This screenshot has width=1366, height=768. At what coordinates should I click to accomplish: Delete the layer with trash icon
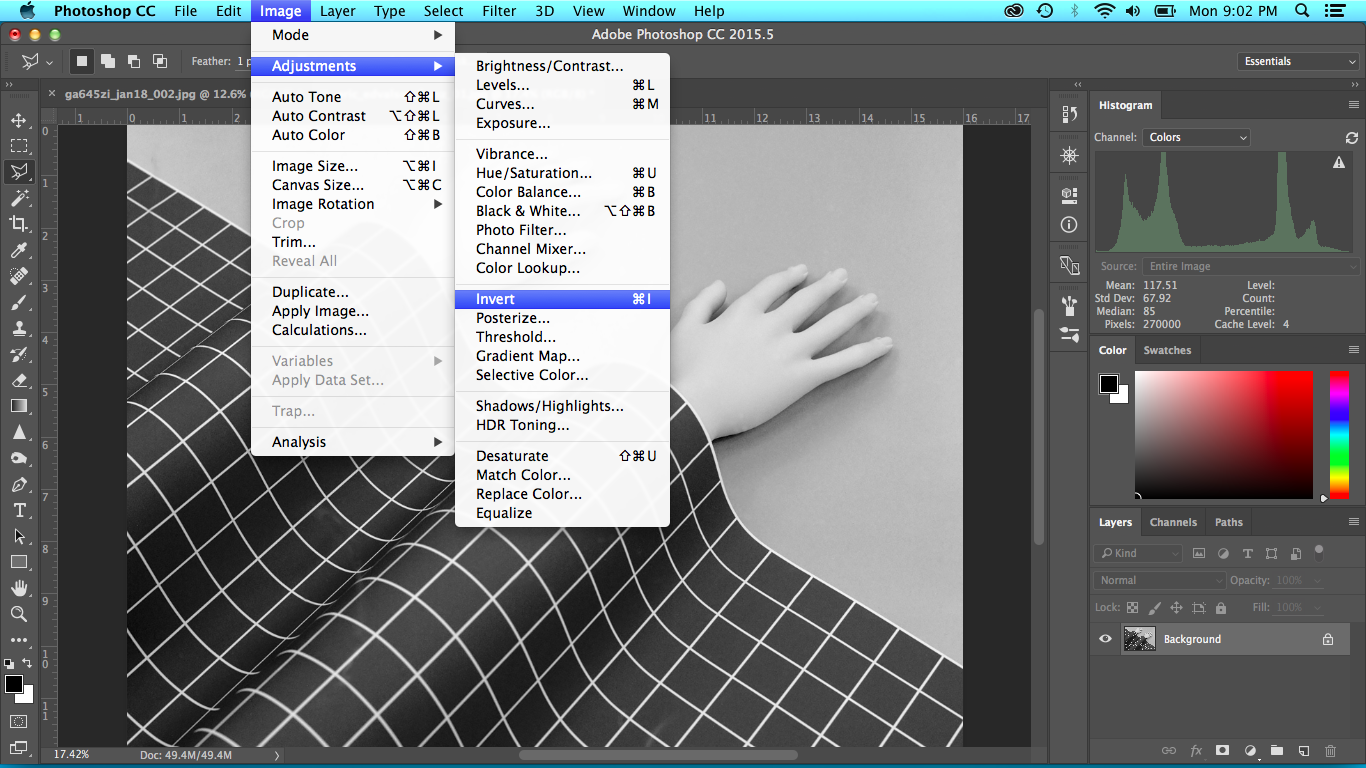point(1330,751)
